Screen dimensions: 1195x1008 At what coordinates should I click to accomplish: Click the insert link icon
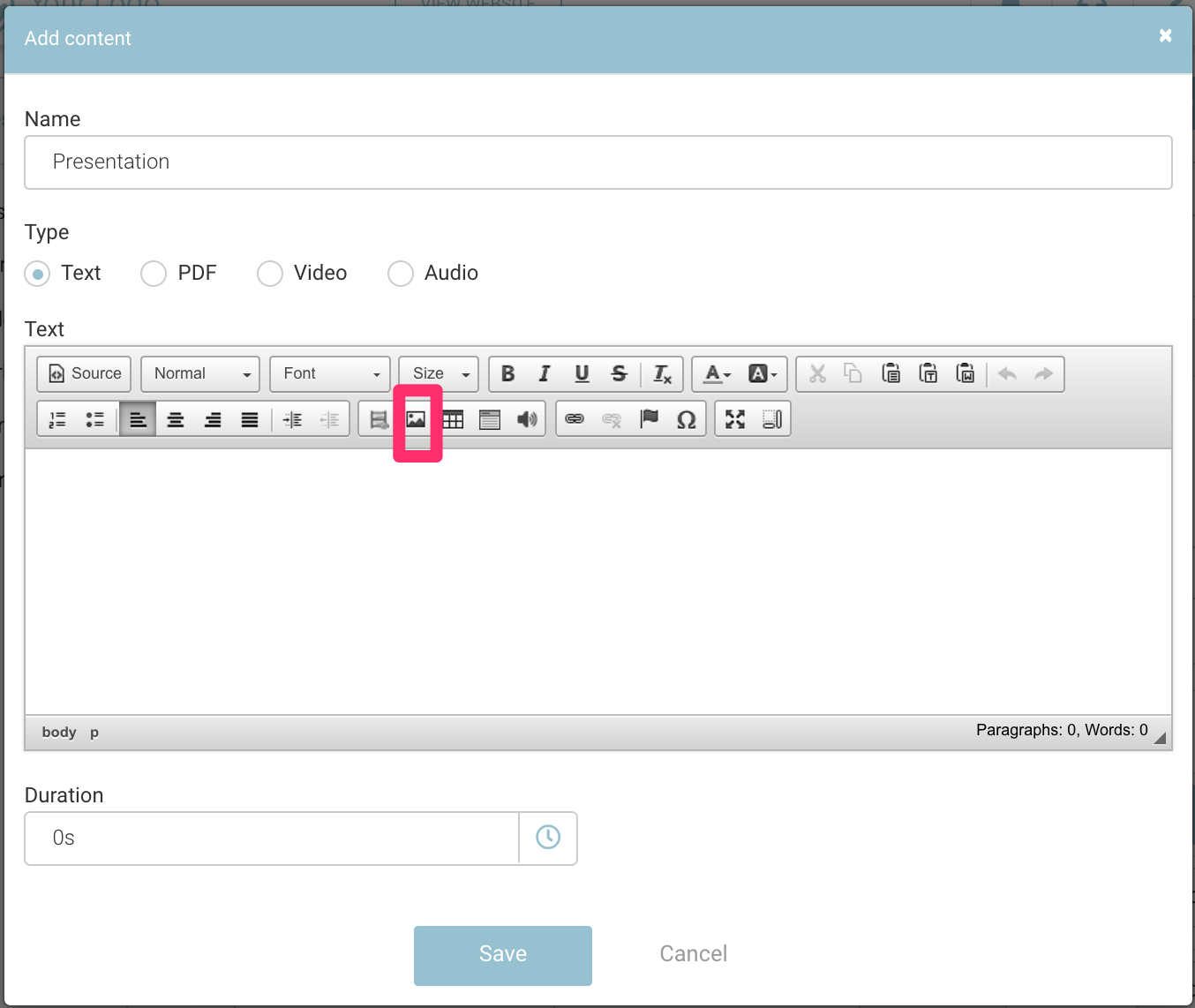[x=575, y=419]
